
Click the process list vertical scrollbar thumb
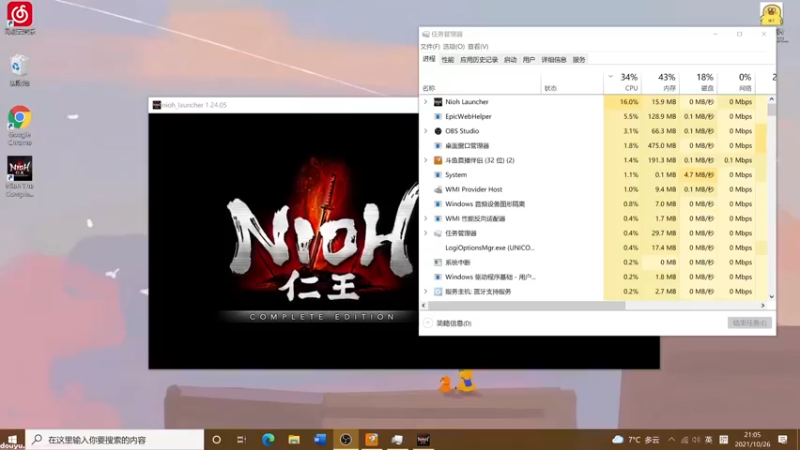tap(771, 110)
